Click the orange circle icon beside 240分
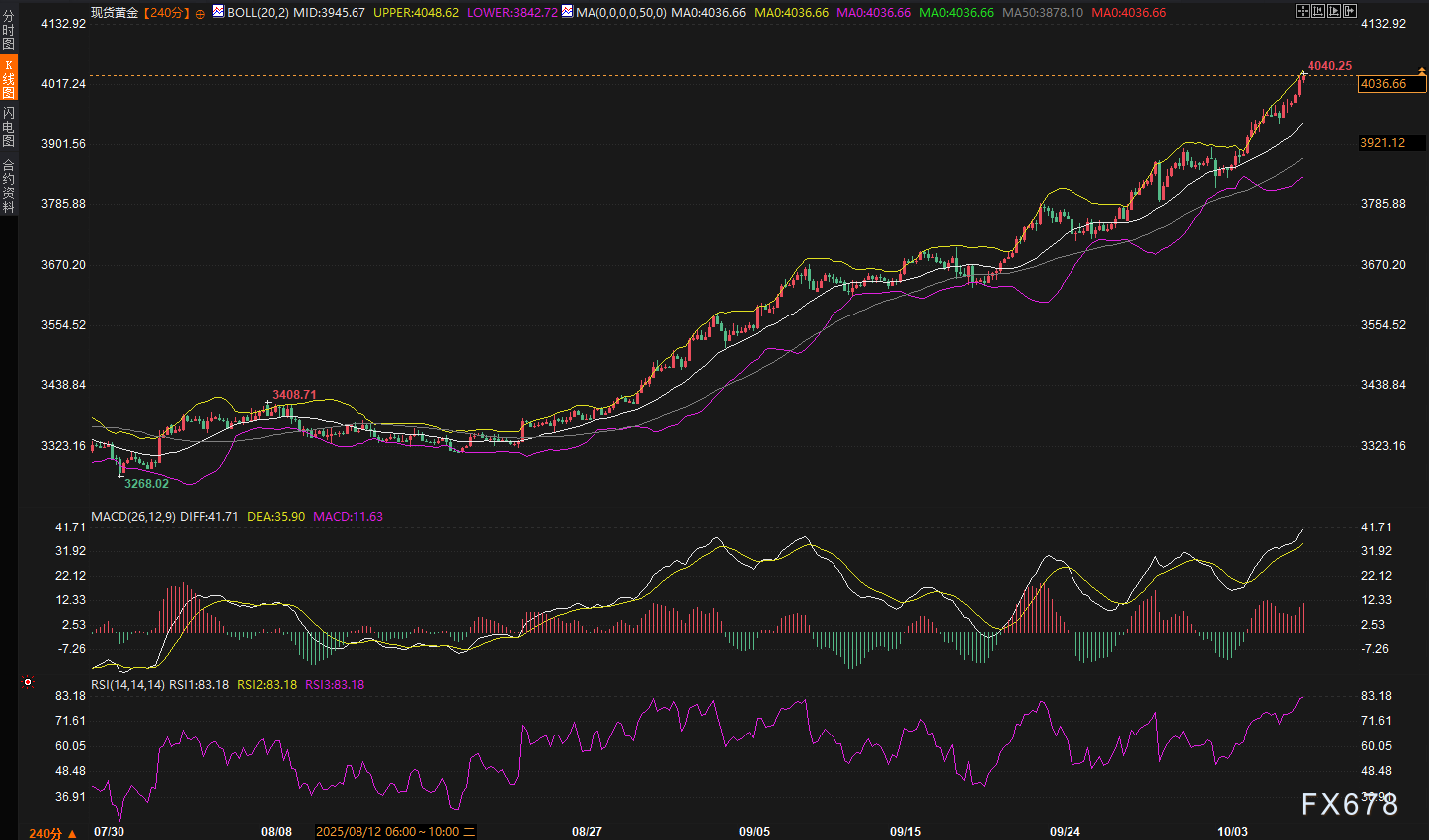Viewport: 1429px width, 840px height. point(200,14)
